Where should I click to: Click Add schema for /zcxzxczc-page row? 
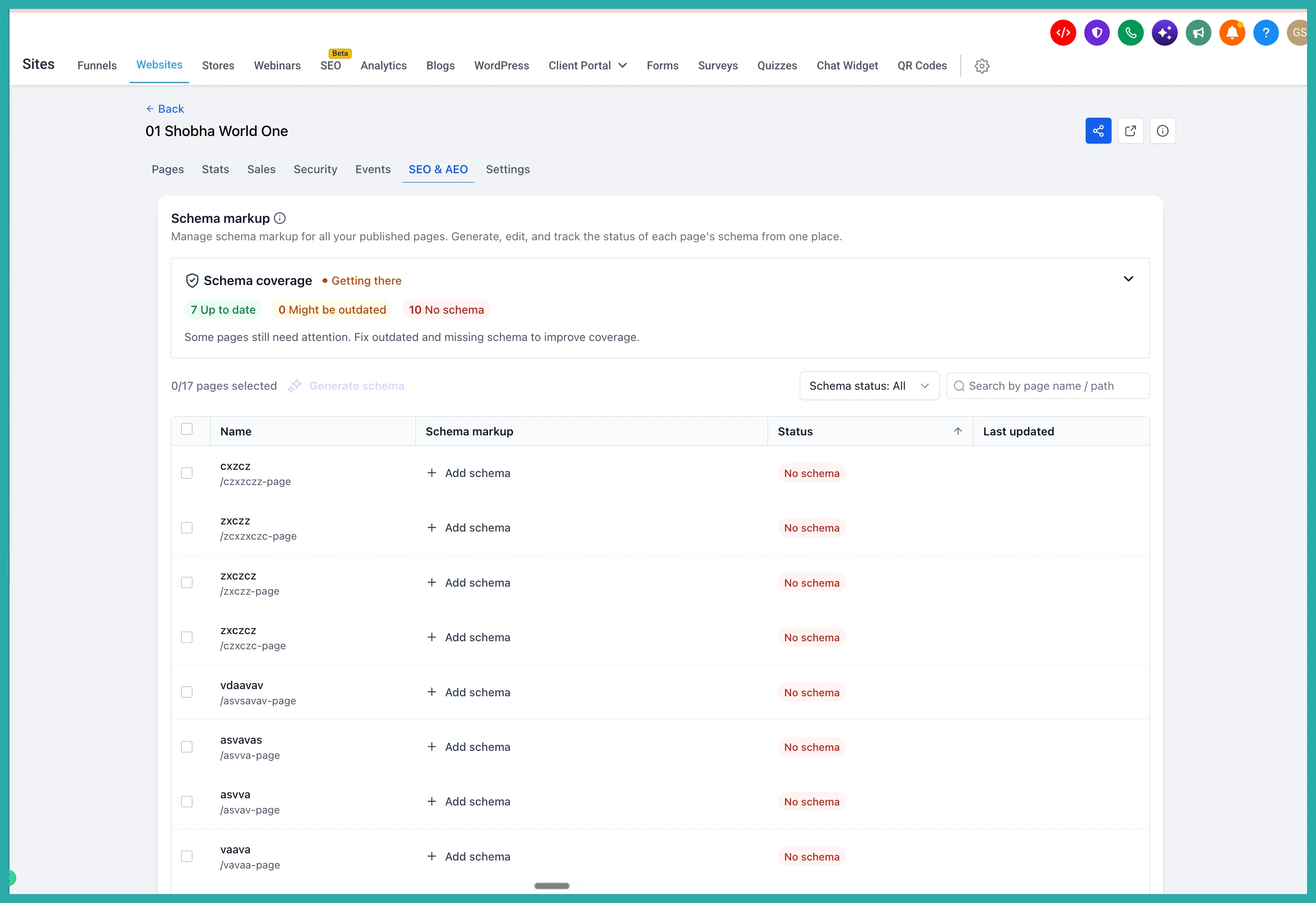pyautogui.click(x=468, y=528)
